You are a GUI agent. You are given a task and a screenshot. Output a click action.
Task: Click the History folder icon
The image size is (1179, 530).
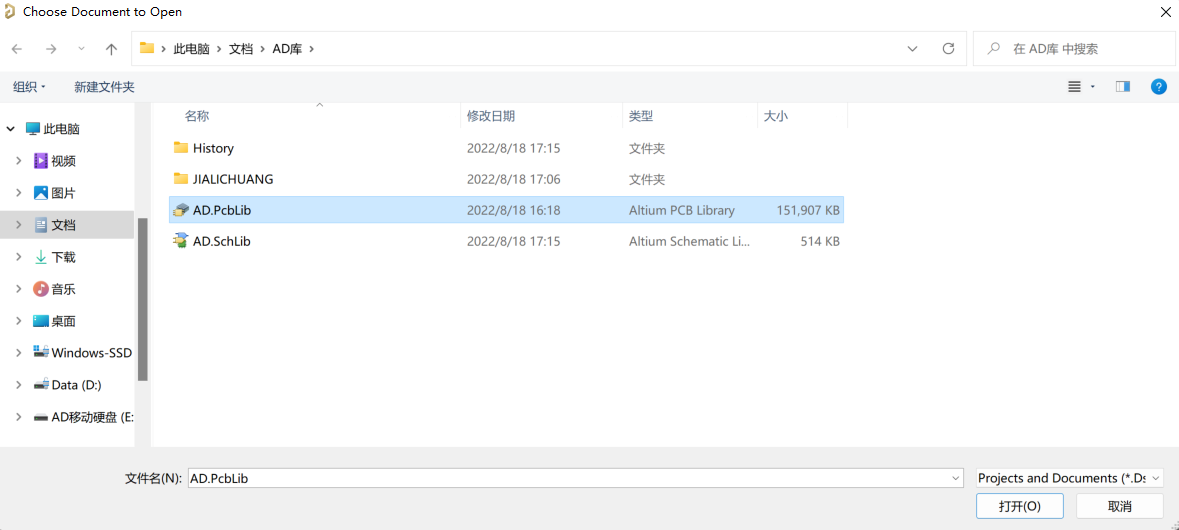[180, 147]
